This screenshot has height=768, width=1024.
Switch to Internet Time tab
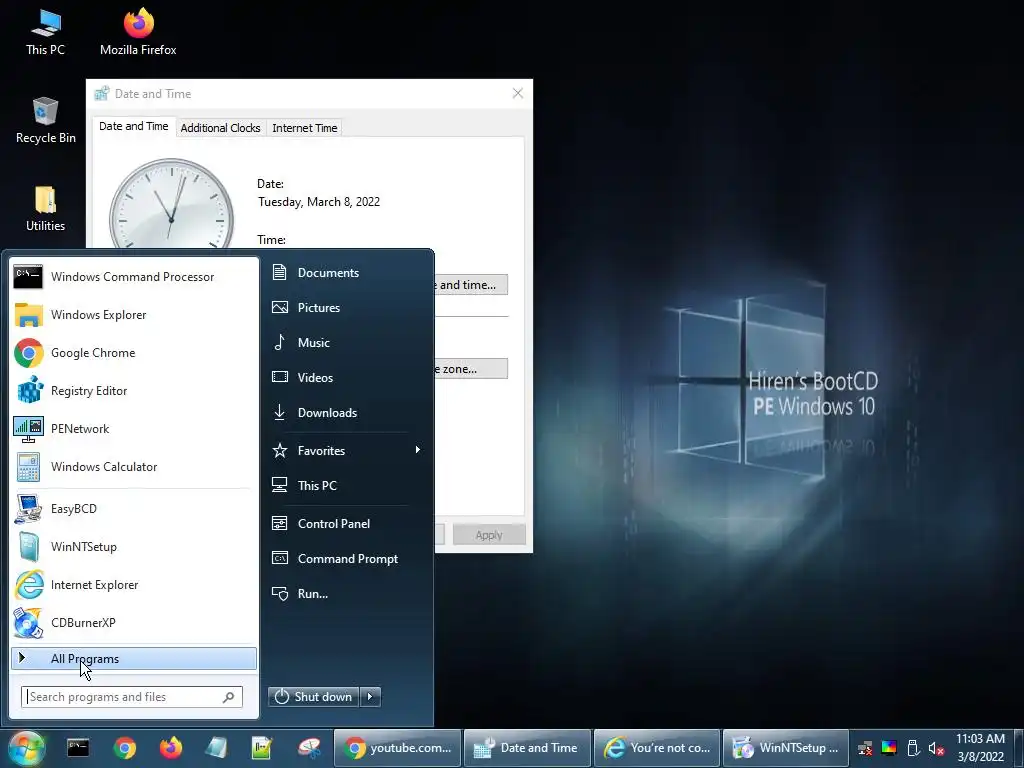(x=304, y=128)
